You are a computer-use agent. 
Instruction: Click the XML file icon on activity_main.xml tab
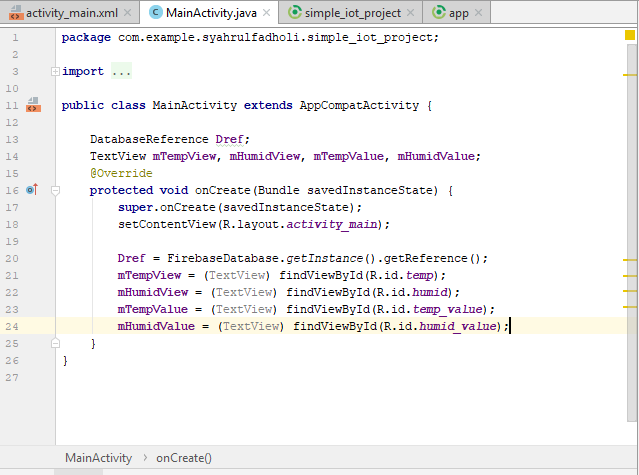(15, 13)
